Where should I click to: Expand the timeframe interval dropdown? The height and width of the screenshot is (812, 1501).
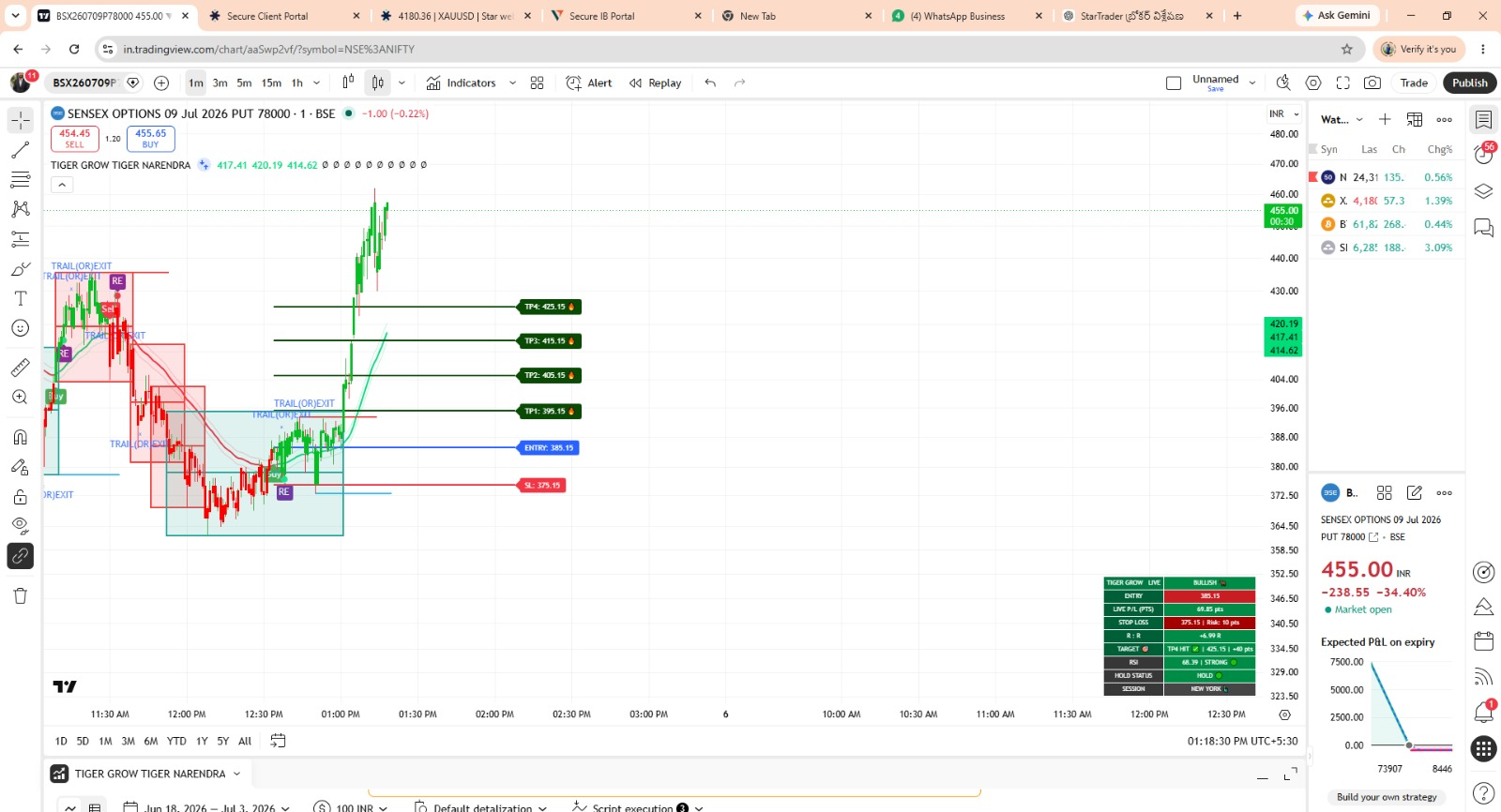pos(317,83)
